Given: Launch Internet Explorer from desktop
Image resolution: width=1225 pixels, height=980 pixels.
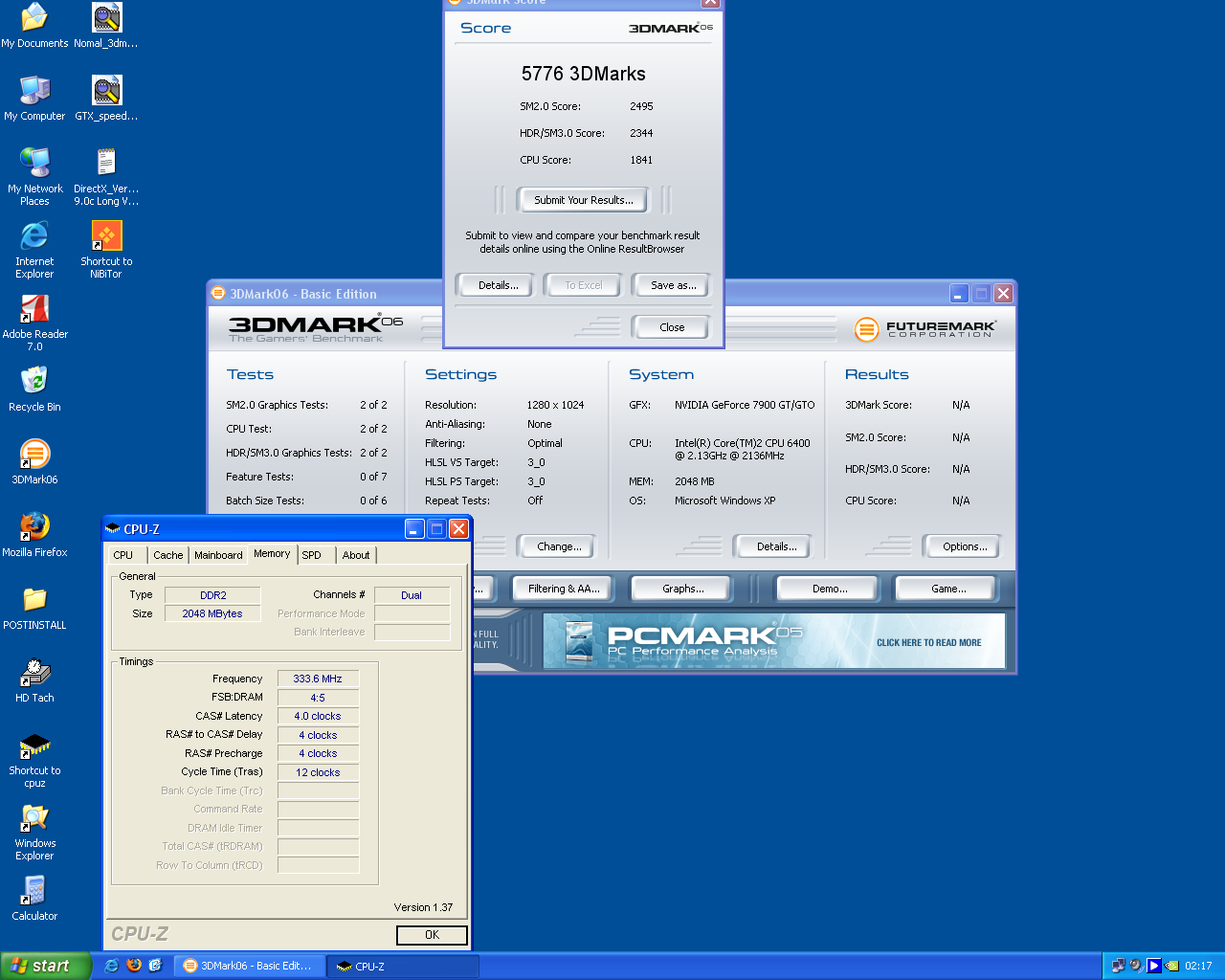Looking at the screenshot, I should [x=34, y=250].
